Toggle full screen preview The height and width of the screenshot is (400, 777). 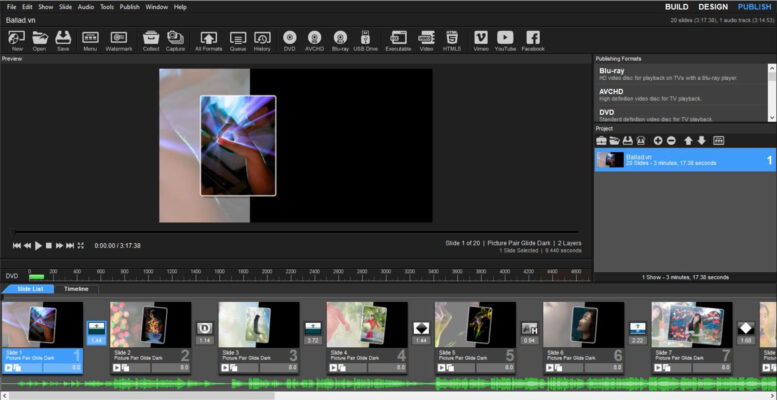point(81,245)
